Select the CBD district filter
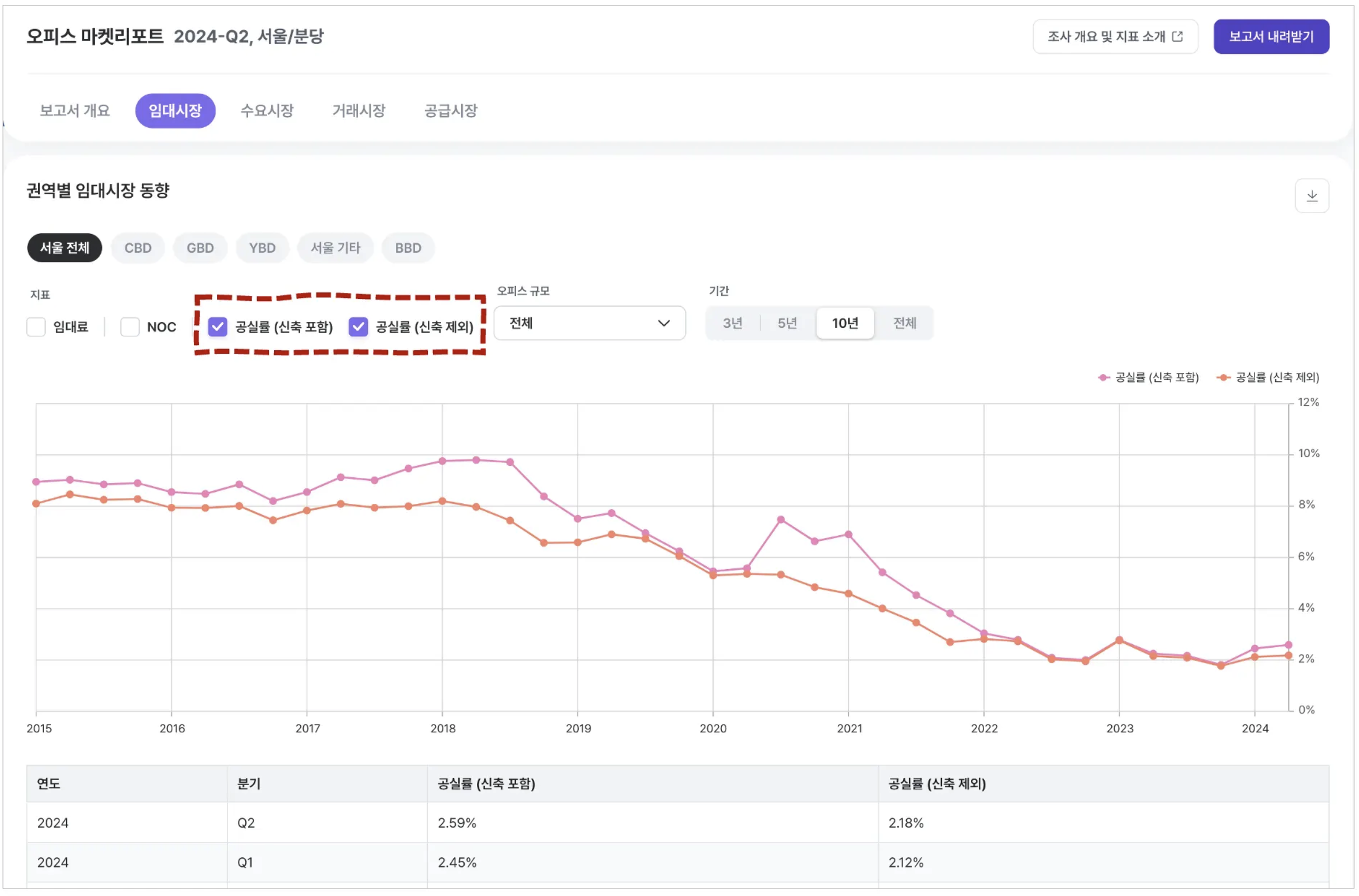1359x896 pixels. point(138,248)
